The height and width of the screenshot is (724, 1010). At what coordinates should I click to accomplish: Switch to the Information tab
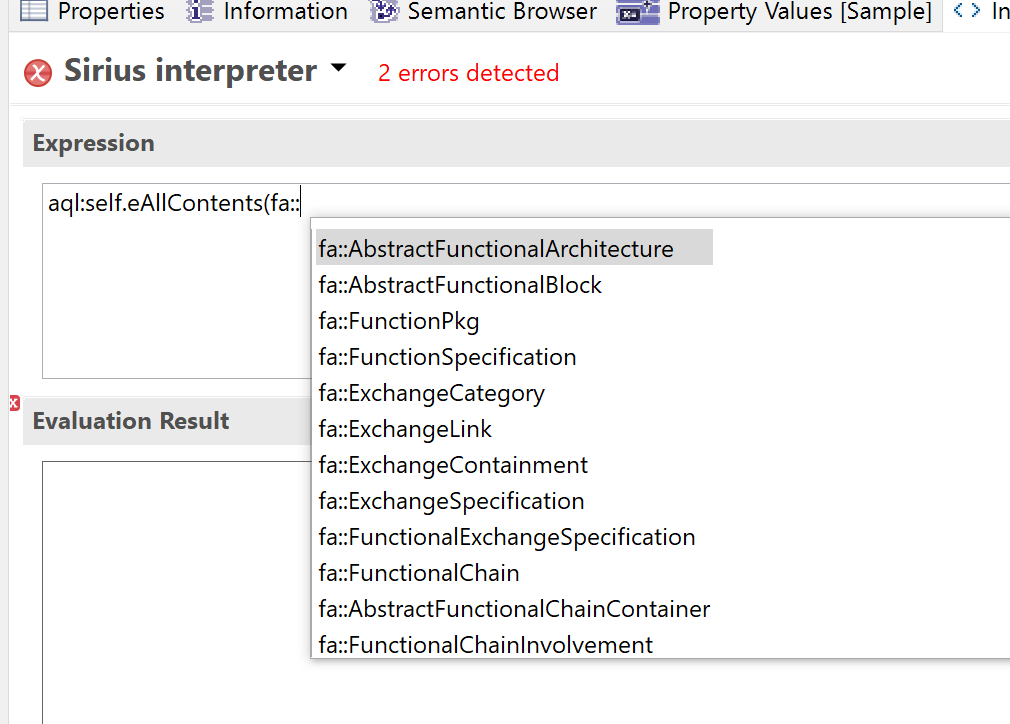(285, 12)
